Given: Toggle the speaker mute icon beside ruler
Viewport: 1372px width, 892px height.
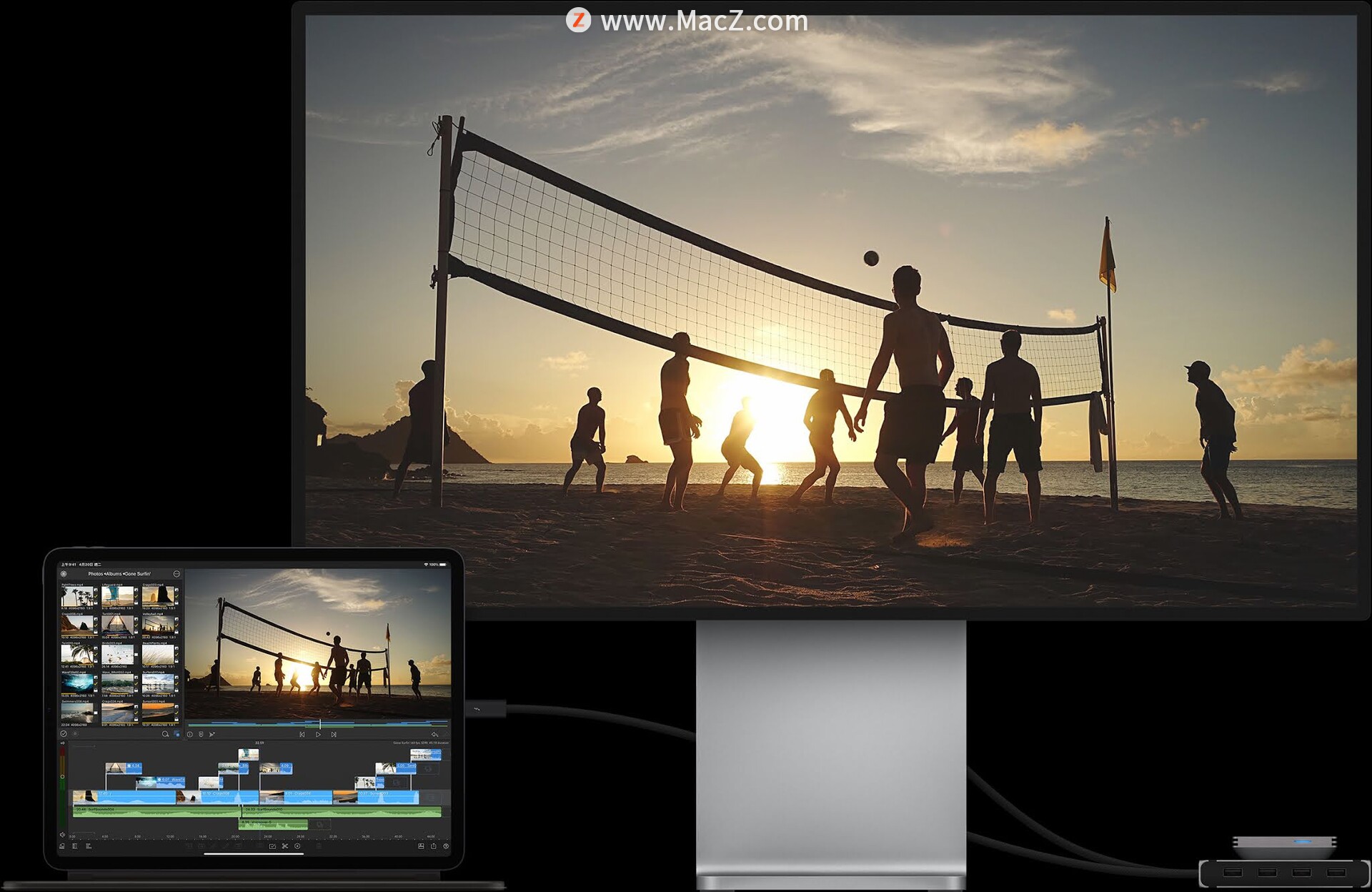Looking at the screenshot, I should [x=62, y=835].
